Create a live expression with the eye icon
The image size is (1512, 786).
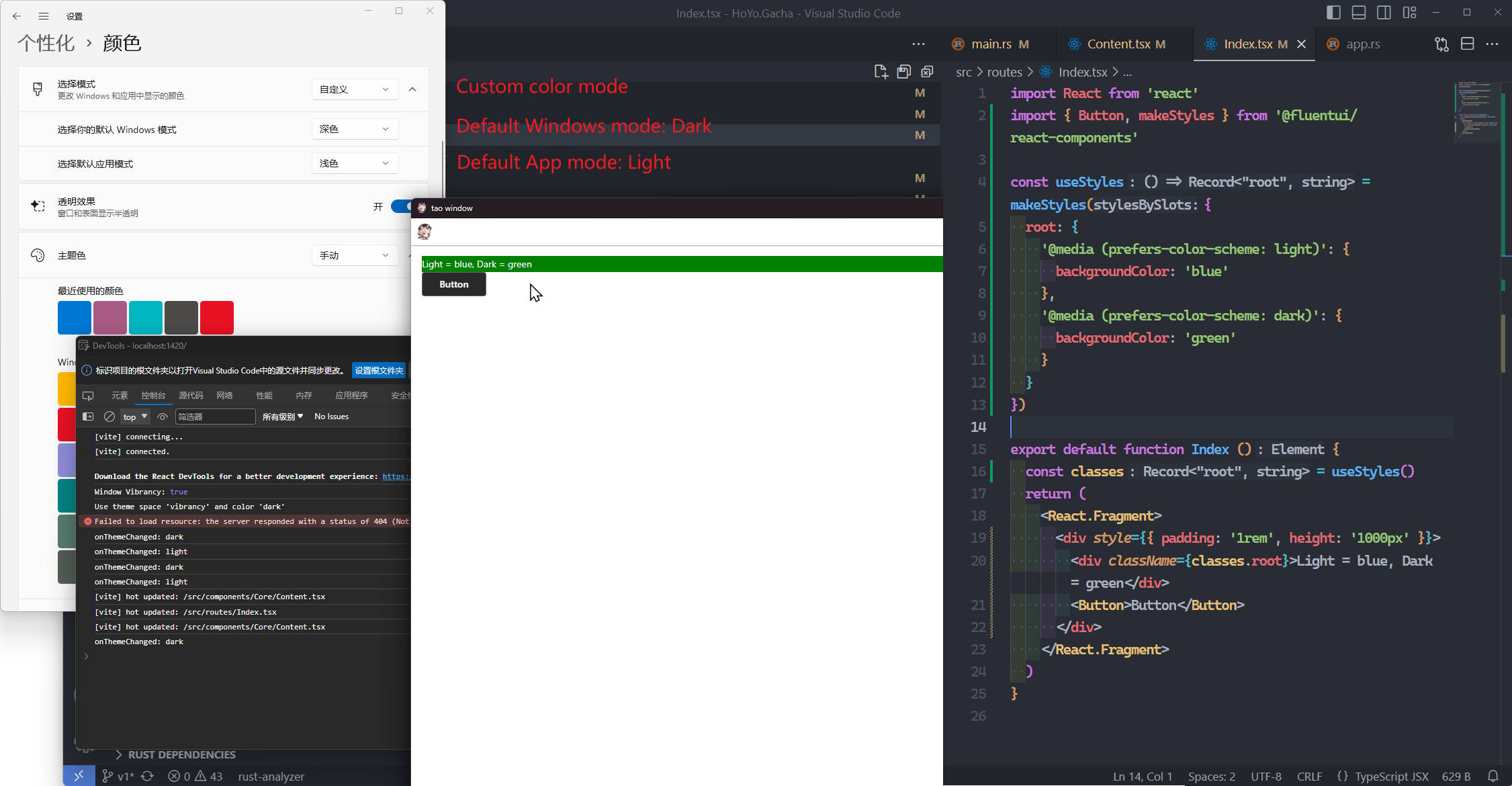[163, 417]
